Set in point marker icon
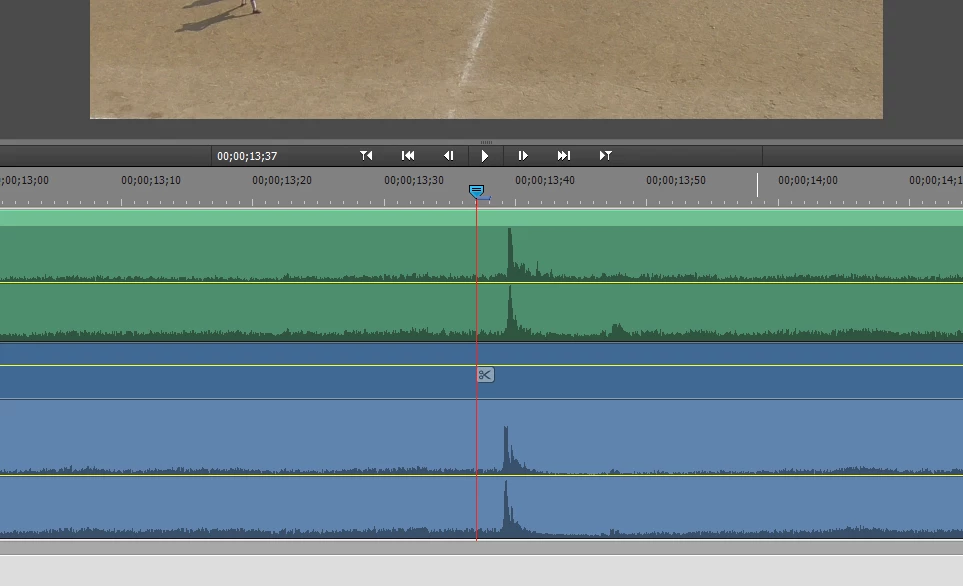Viewport: 963px width, 586px height. [366, 156]
